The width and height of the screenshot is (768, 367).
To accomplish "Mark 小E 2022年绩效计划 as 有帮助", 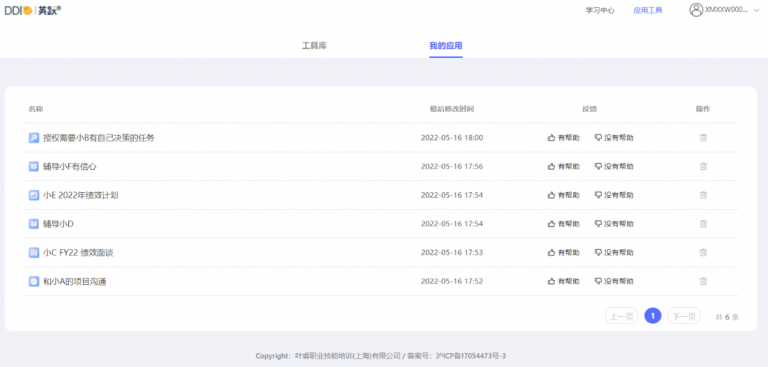I will tap(563, 195).
